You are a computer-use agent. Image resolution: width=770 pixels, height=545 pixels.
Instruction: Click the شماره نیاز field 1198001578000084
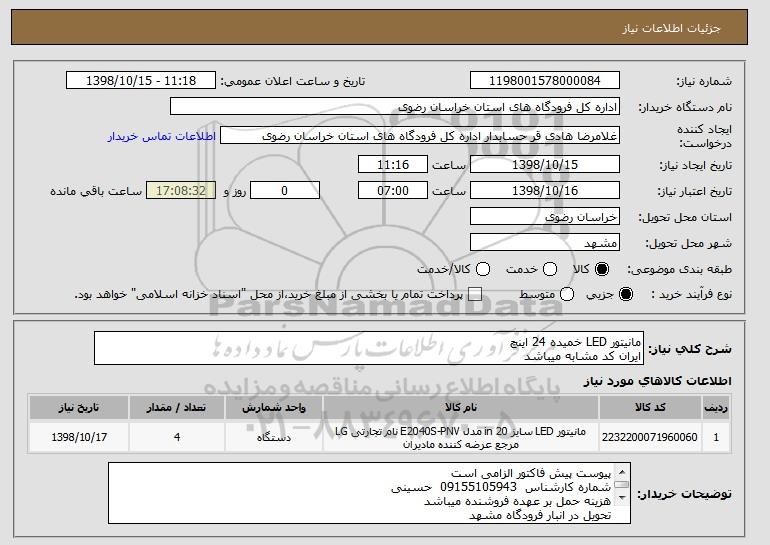coord(545,81)
